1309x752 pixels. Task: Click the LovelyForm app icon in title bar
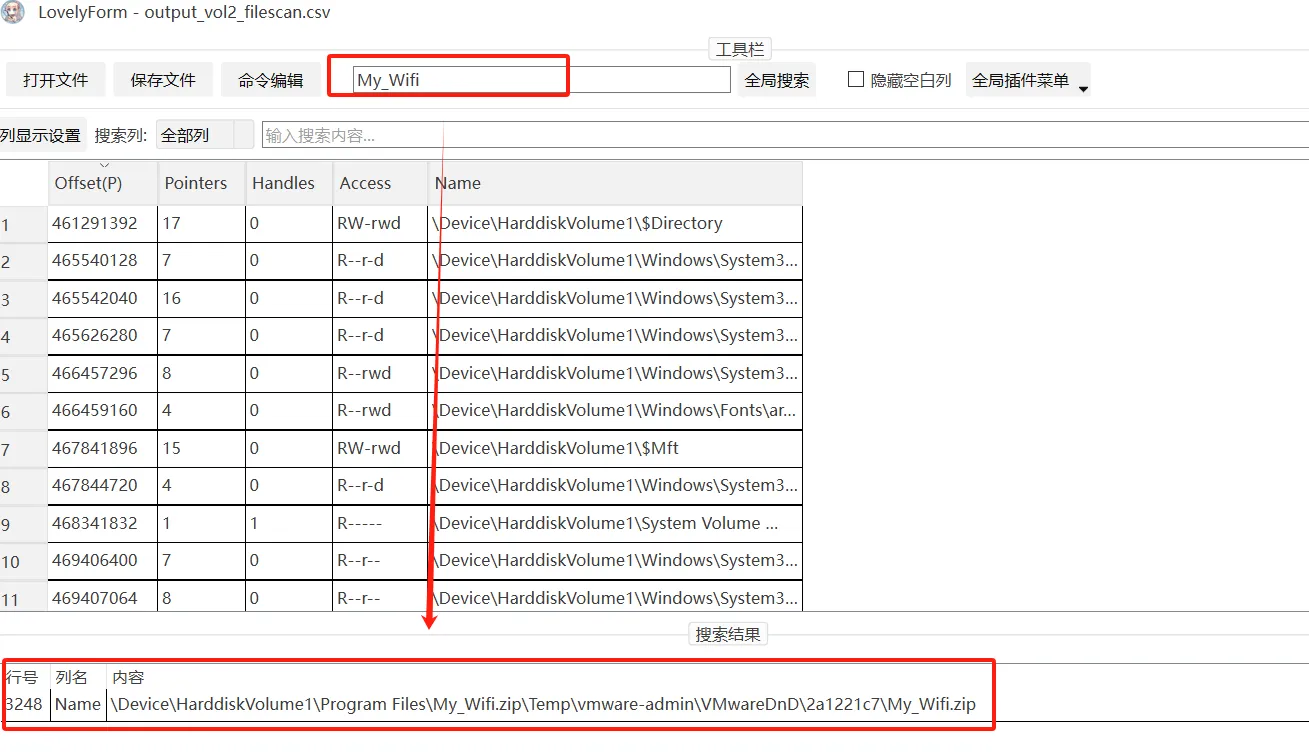click(13, 12)
